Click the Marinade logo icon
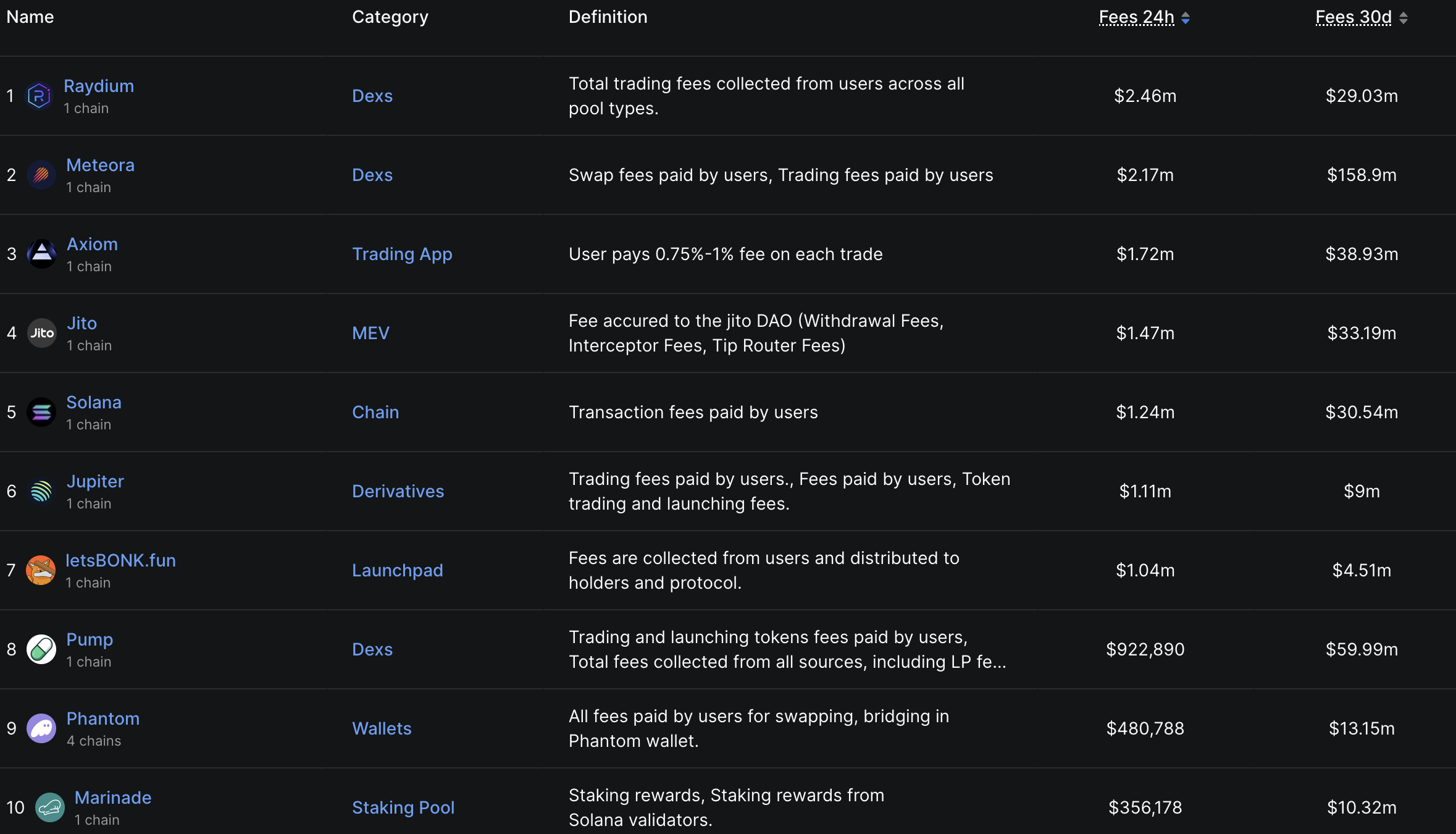 point(50,807)
